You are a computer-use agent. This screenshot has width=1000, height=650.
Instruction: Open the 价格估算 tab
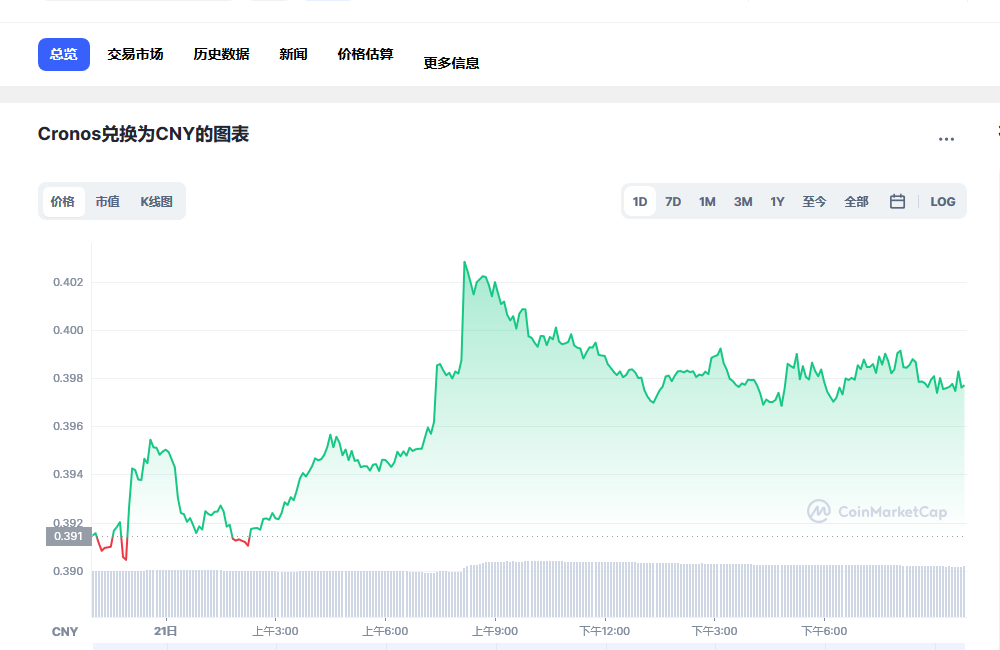364,54
